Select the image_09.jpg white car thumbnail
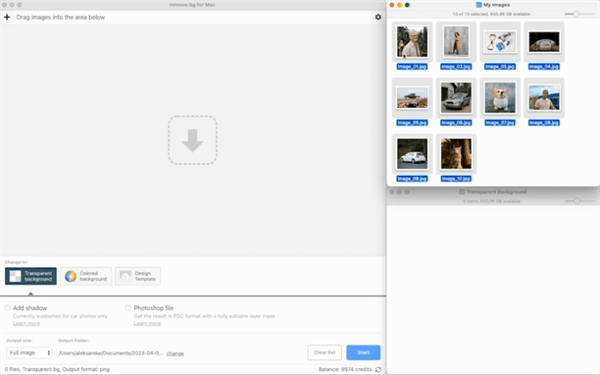 (x=412, y=154)
